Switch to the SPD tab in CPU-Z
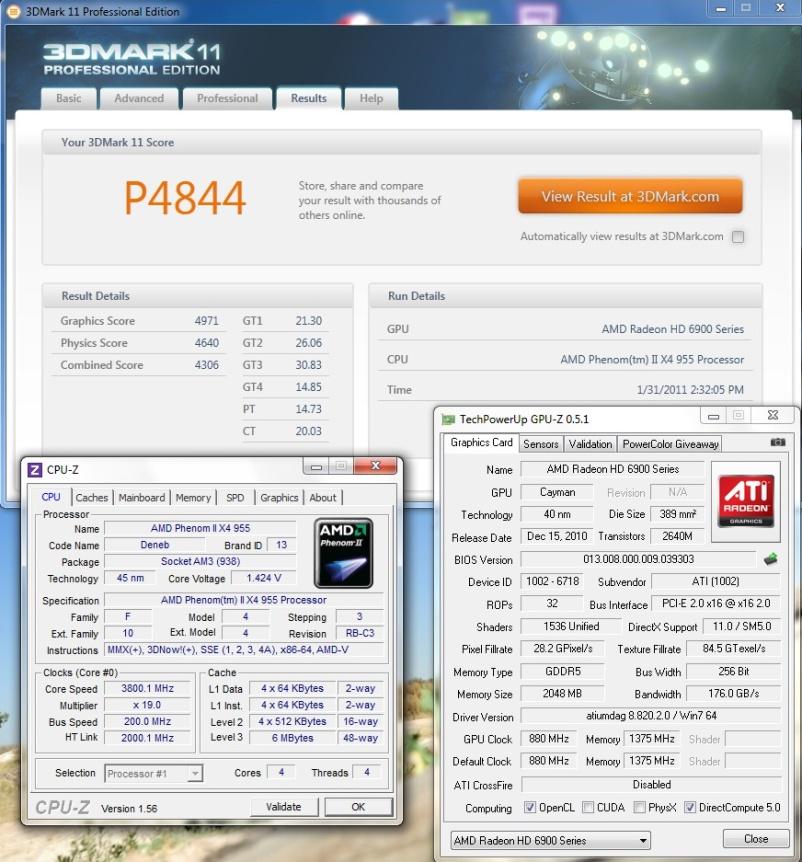Viewport: 802px width, 862px height. (235, 498)
